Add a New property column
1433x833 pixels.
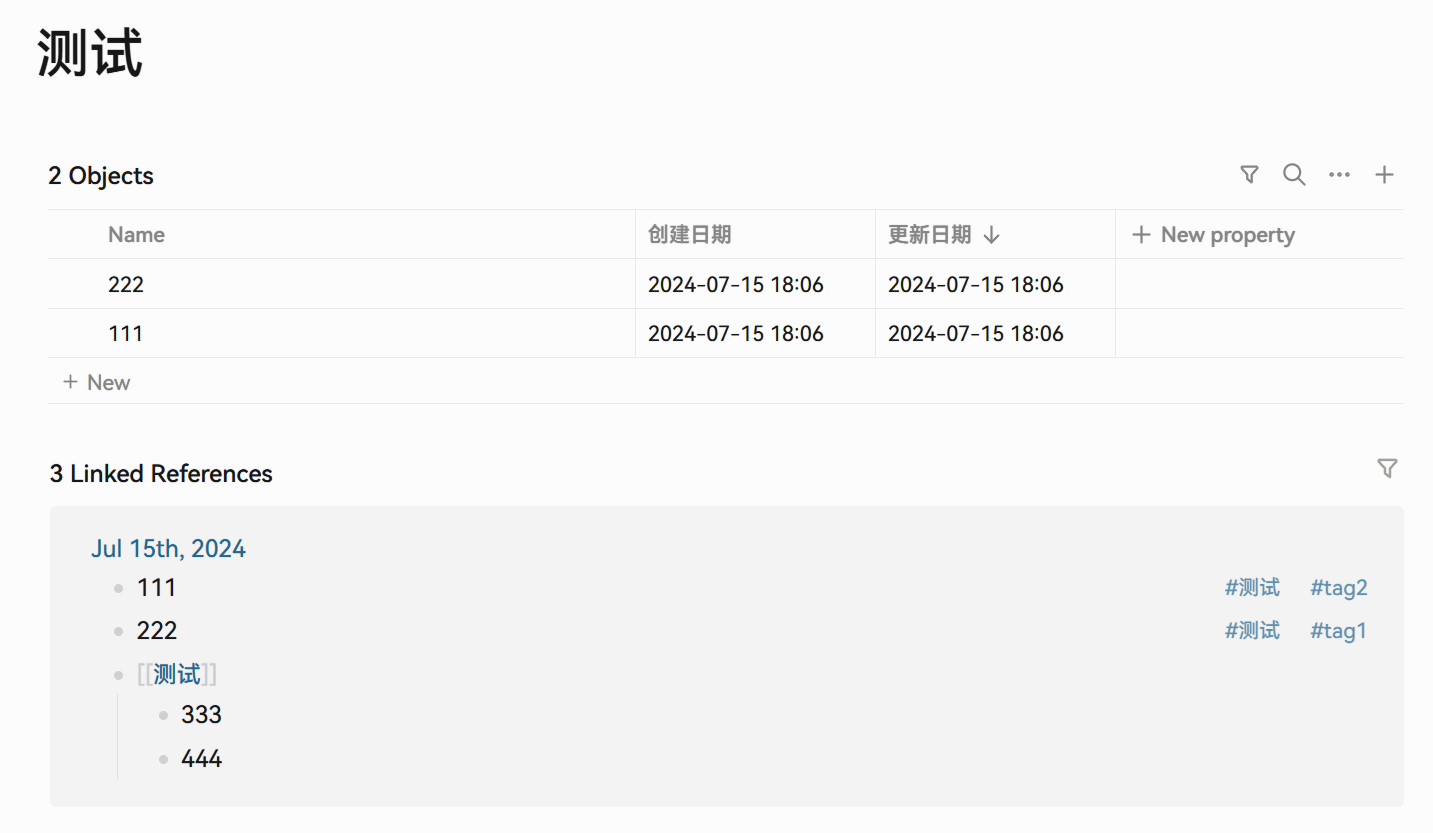coord(1213,235)
